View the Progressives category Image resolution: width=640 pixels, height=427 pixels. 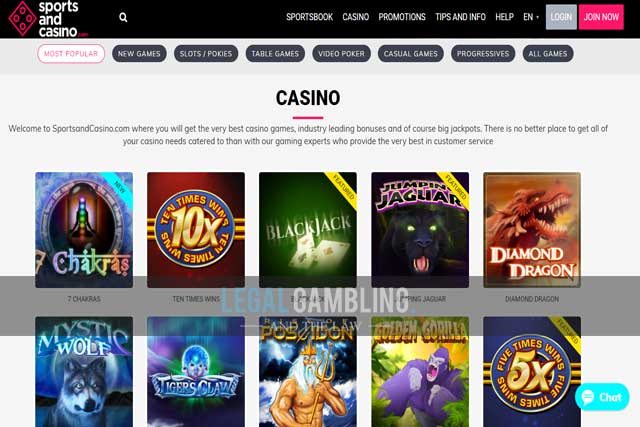pos(483,53)
